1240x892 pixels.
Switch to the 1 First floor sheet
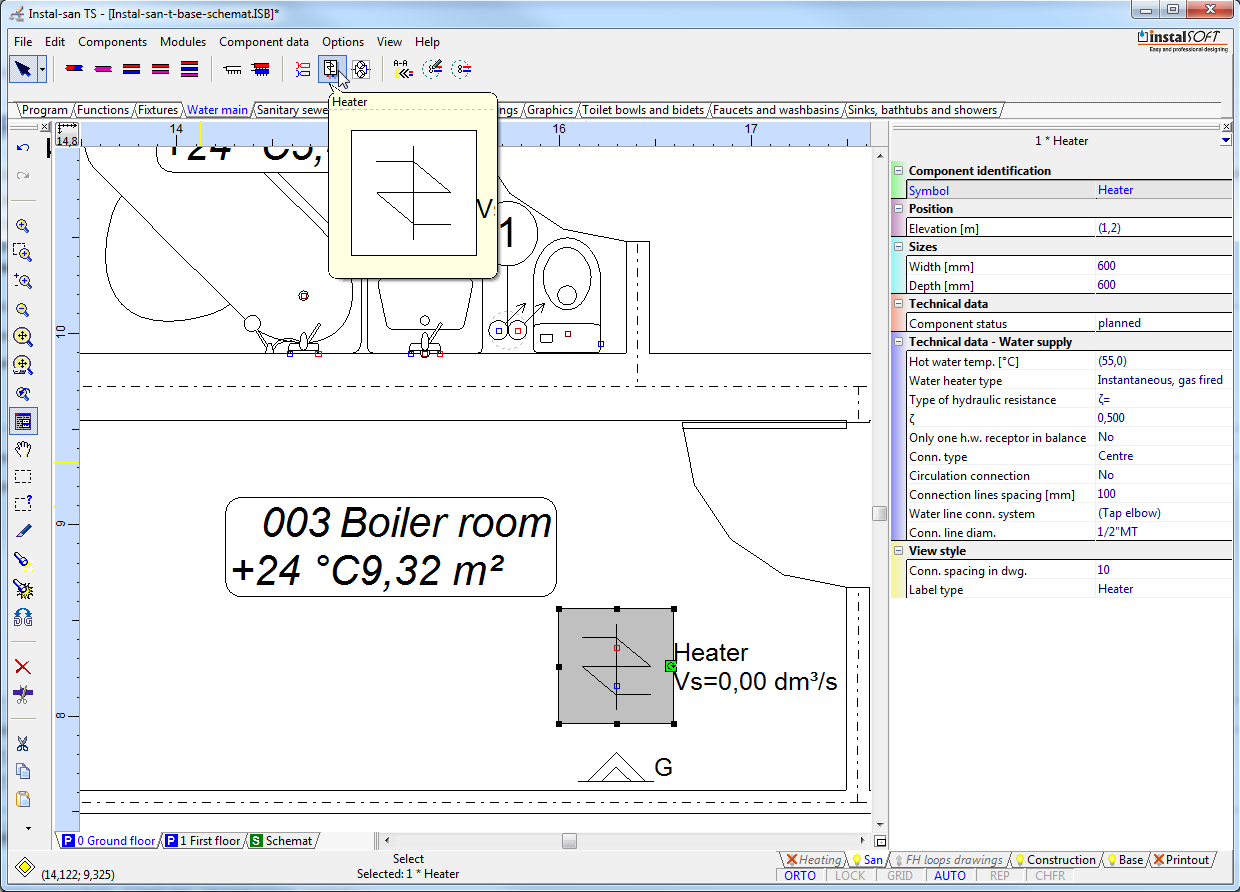point(203,841)
